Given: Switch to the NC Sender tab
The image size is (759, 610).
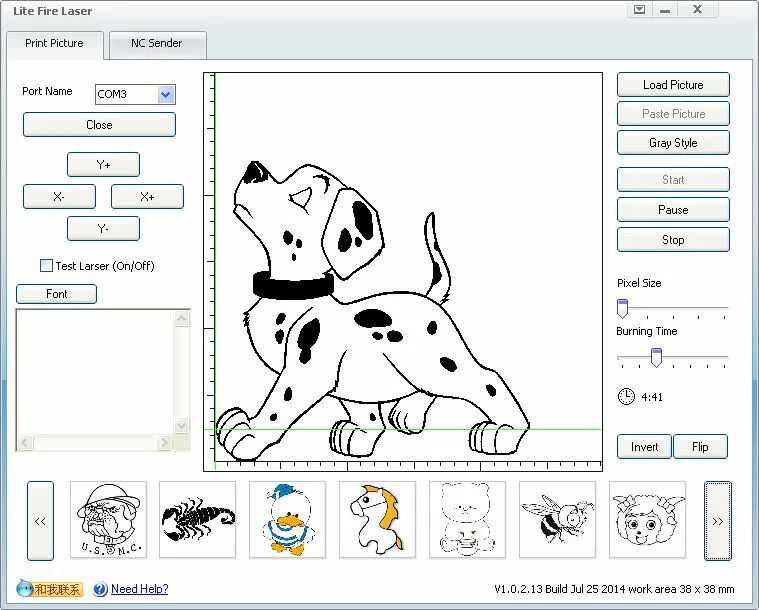Looking at the screenshot, I should coord(157,44).
